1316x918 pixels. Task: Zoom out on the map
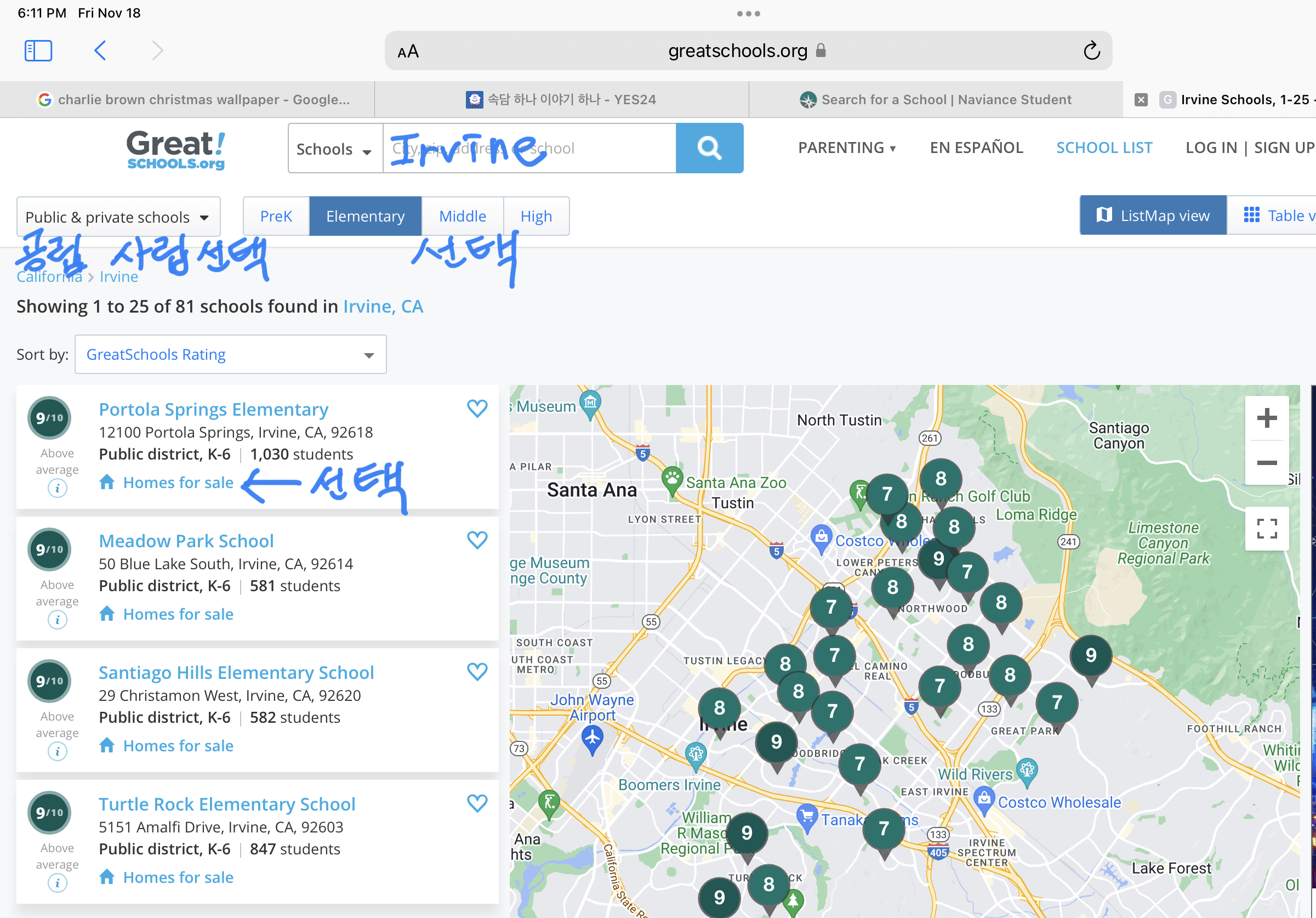(x=1267, y=463)
